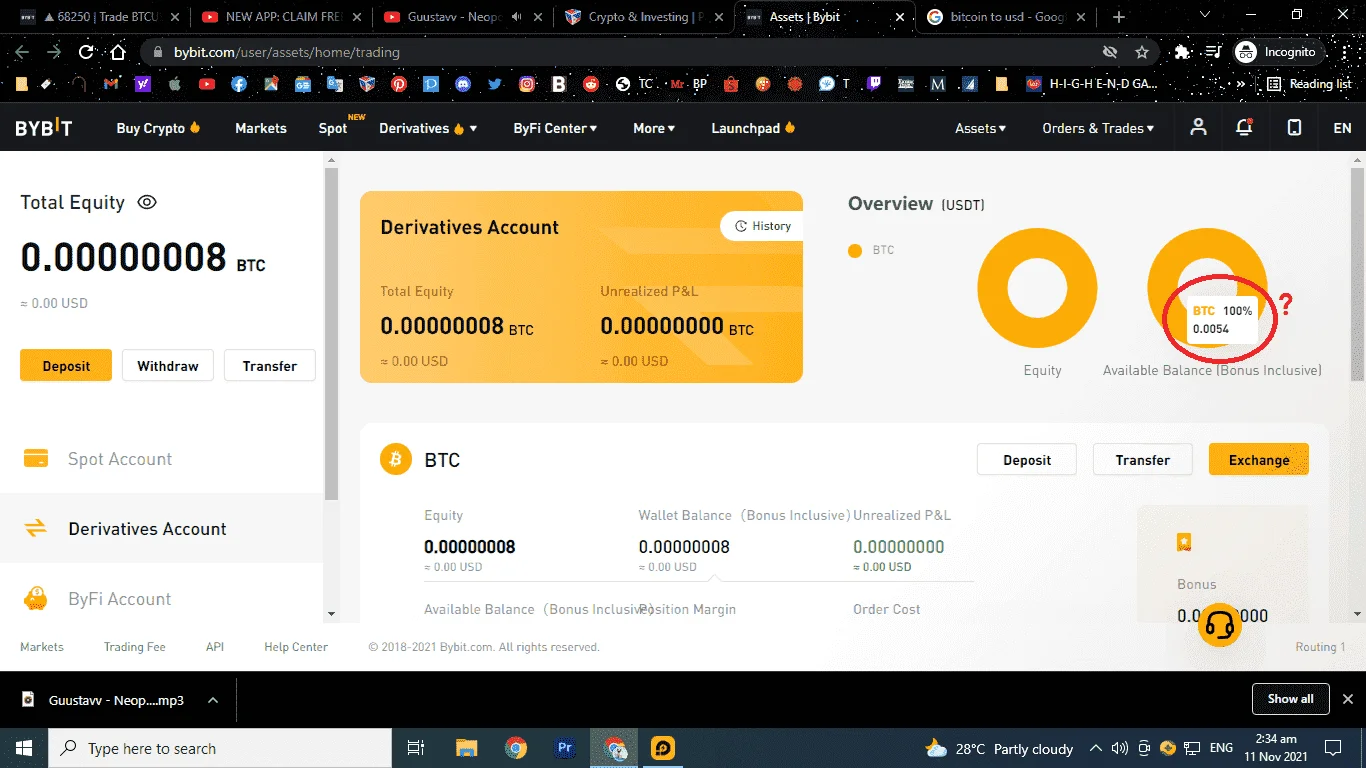Show hidden system tray icons
This screenshot has height=768, width=1366.
[1096, 748]
